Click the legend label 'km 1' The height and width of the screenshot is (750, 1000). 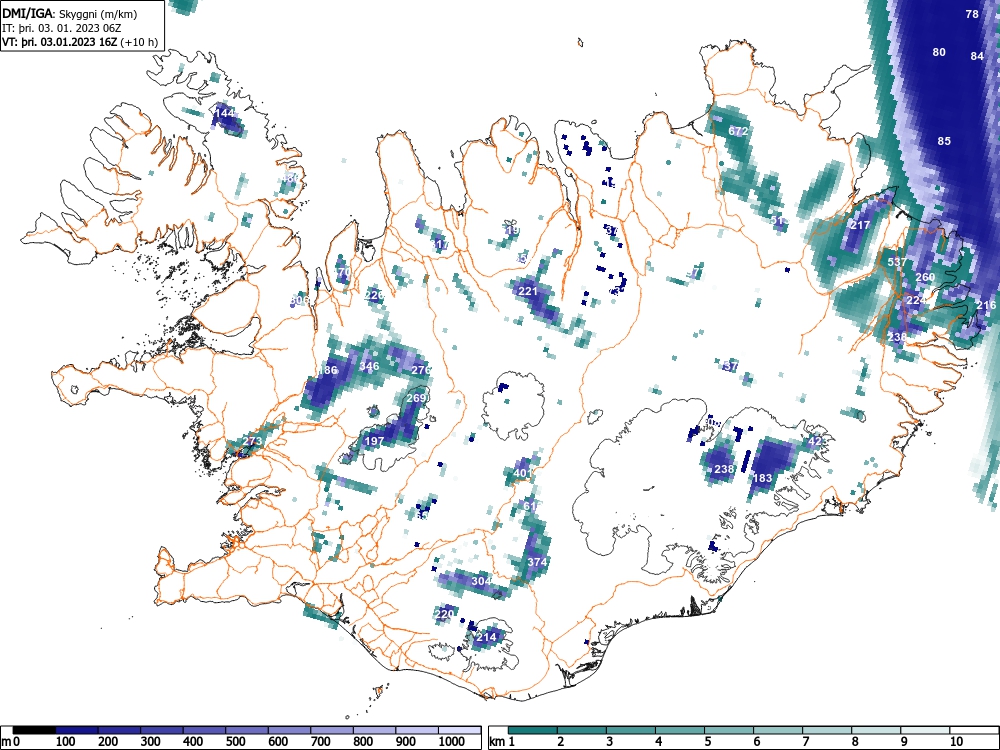pyautogui.click(x=503, y=742)
